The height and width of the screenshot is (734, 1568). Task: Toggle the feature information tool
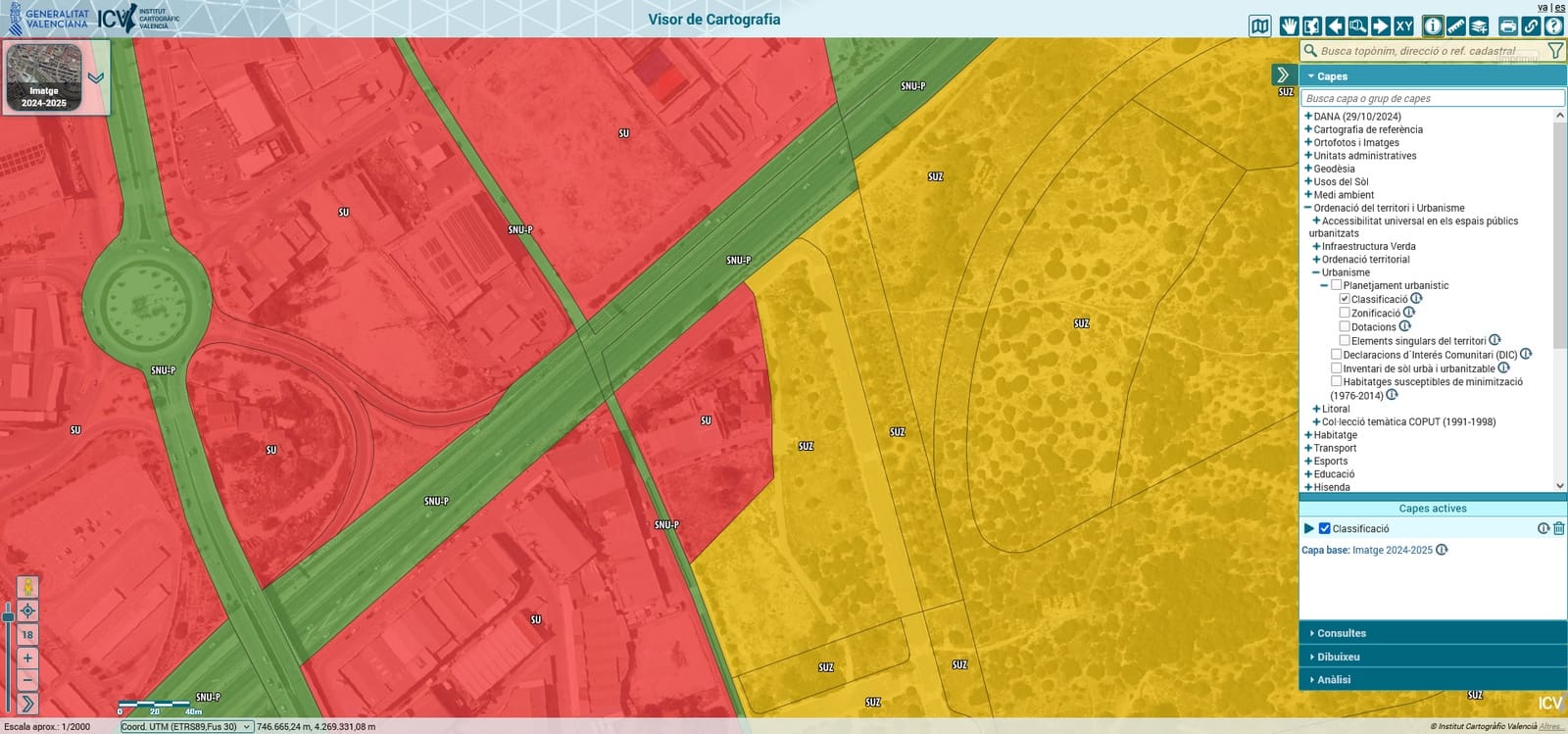1433,25
